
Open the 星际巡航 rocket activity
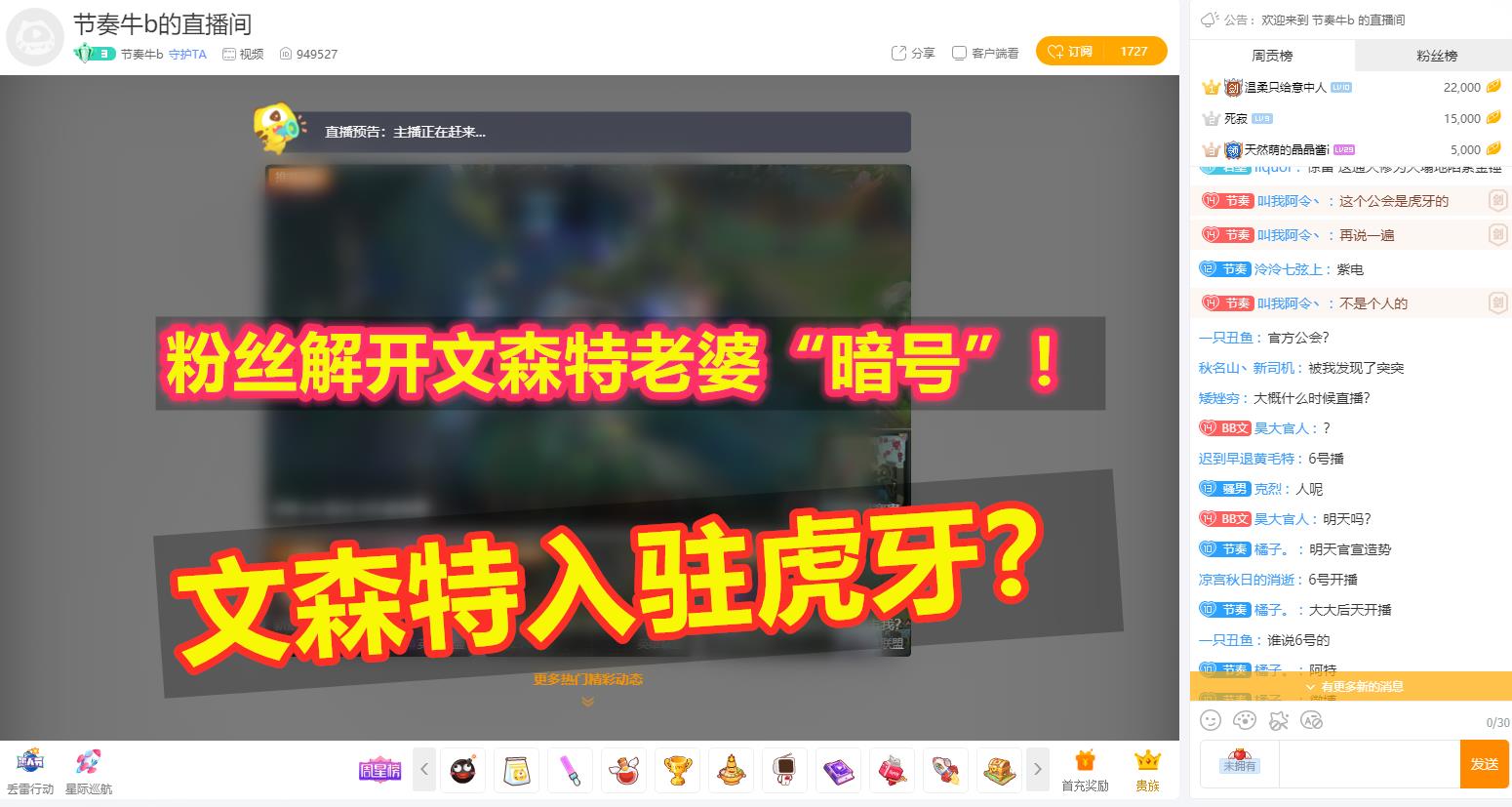88,762
